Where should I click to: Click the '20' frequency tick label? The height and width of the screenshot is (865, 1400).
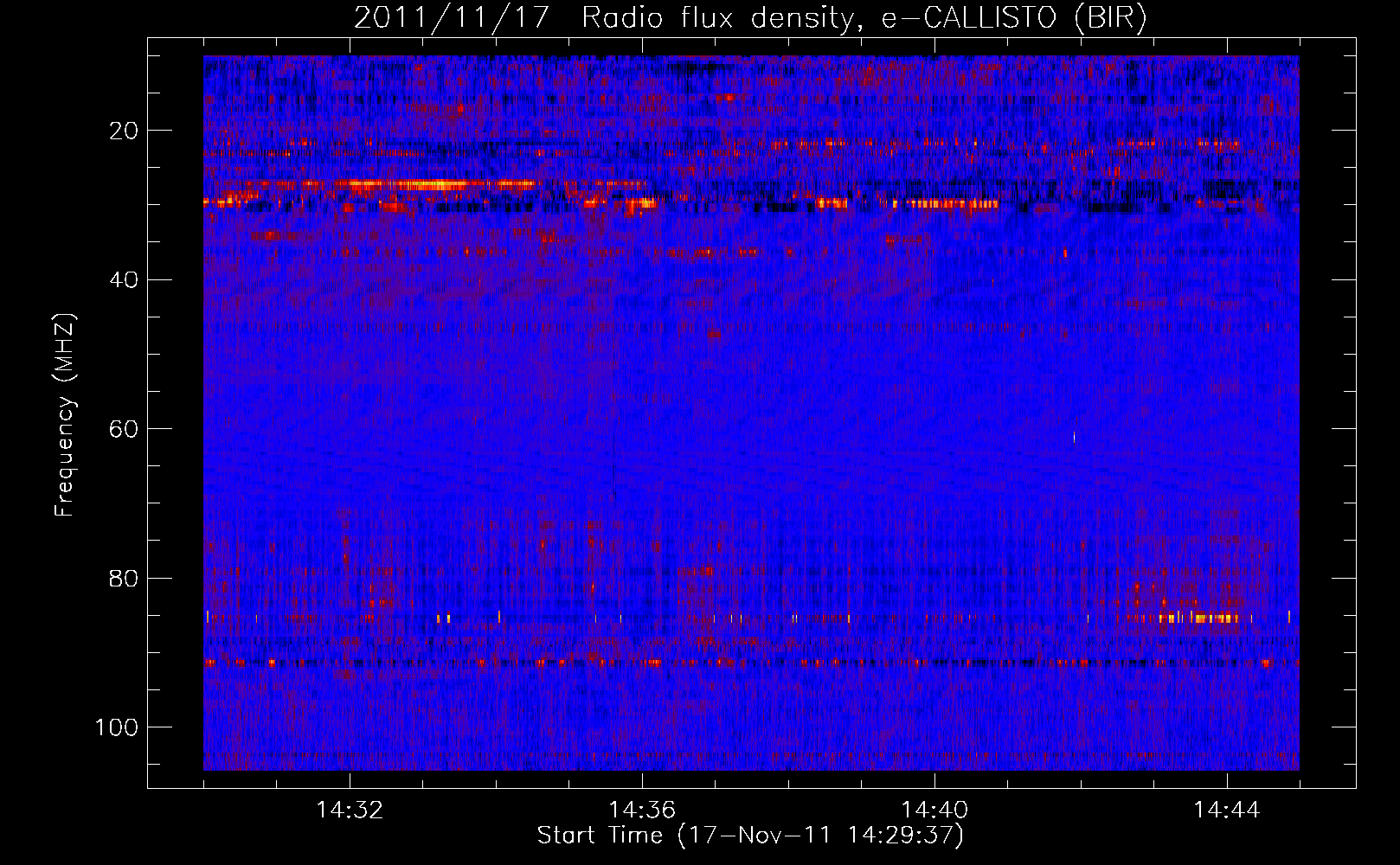tap(125, 131)
